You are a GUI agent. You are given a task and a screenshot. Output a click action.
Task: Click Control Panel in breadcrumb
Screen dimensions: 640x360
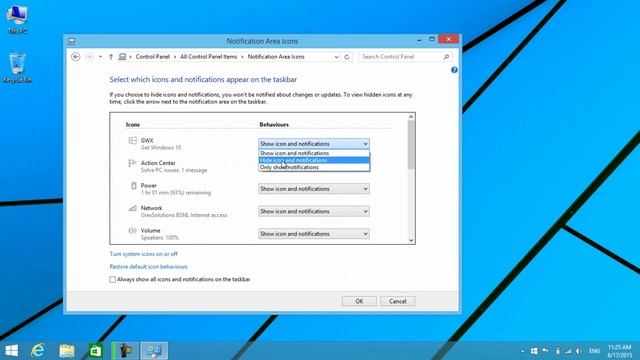(153, 57)
